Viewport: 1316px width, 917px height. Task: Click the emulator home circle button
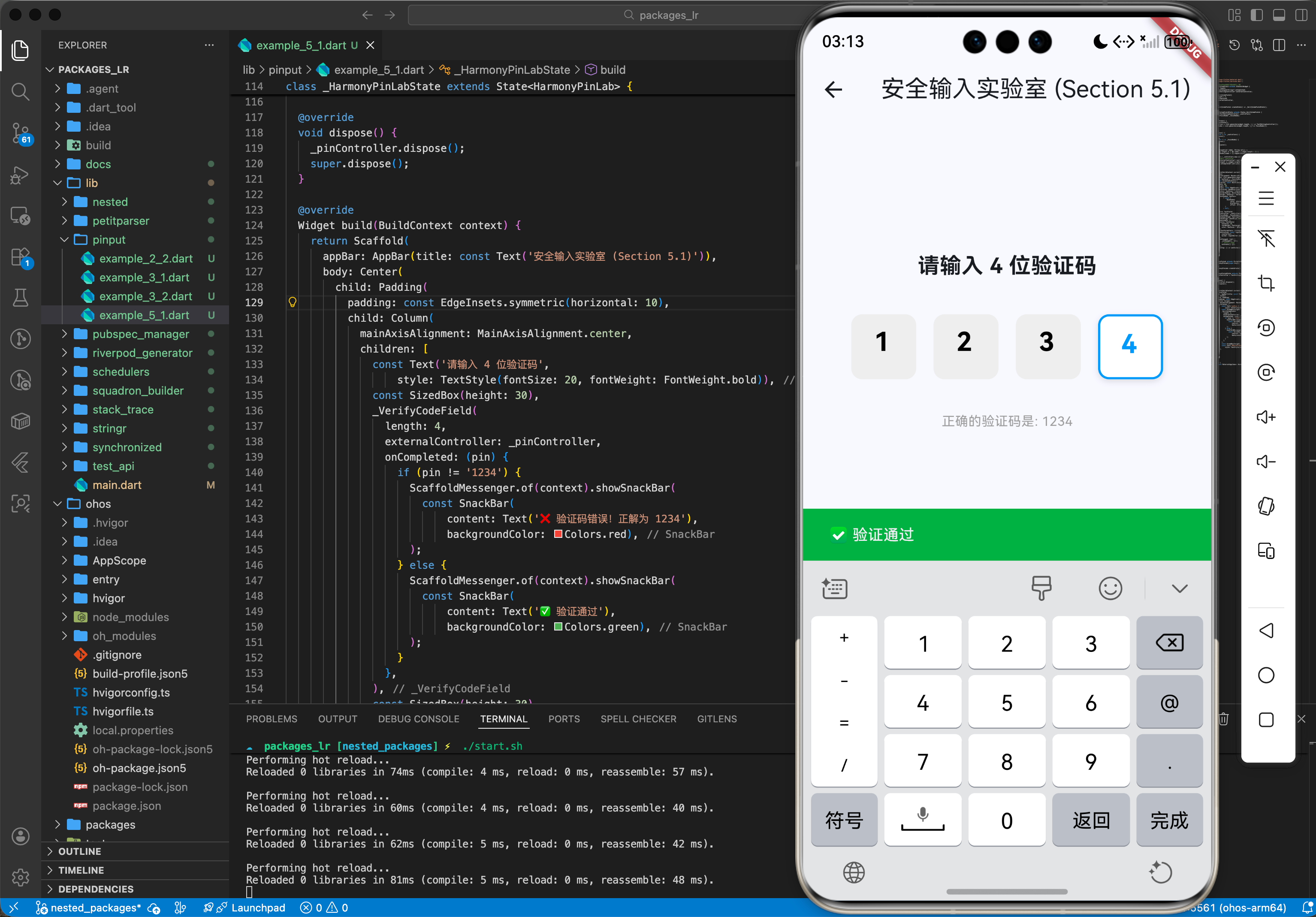(x=1265, y=675)
